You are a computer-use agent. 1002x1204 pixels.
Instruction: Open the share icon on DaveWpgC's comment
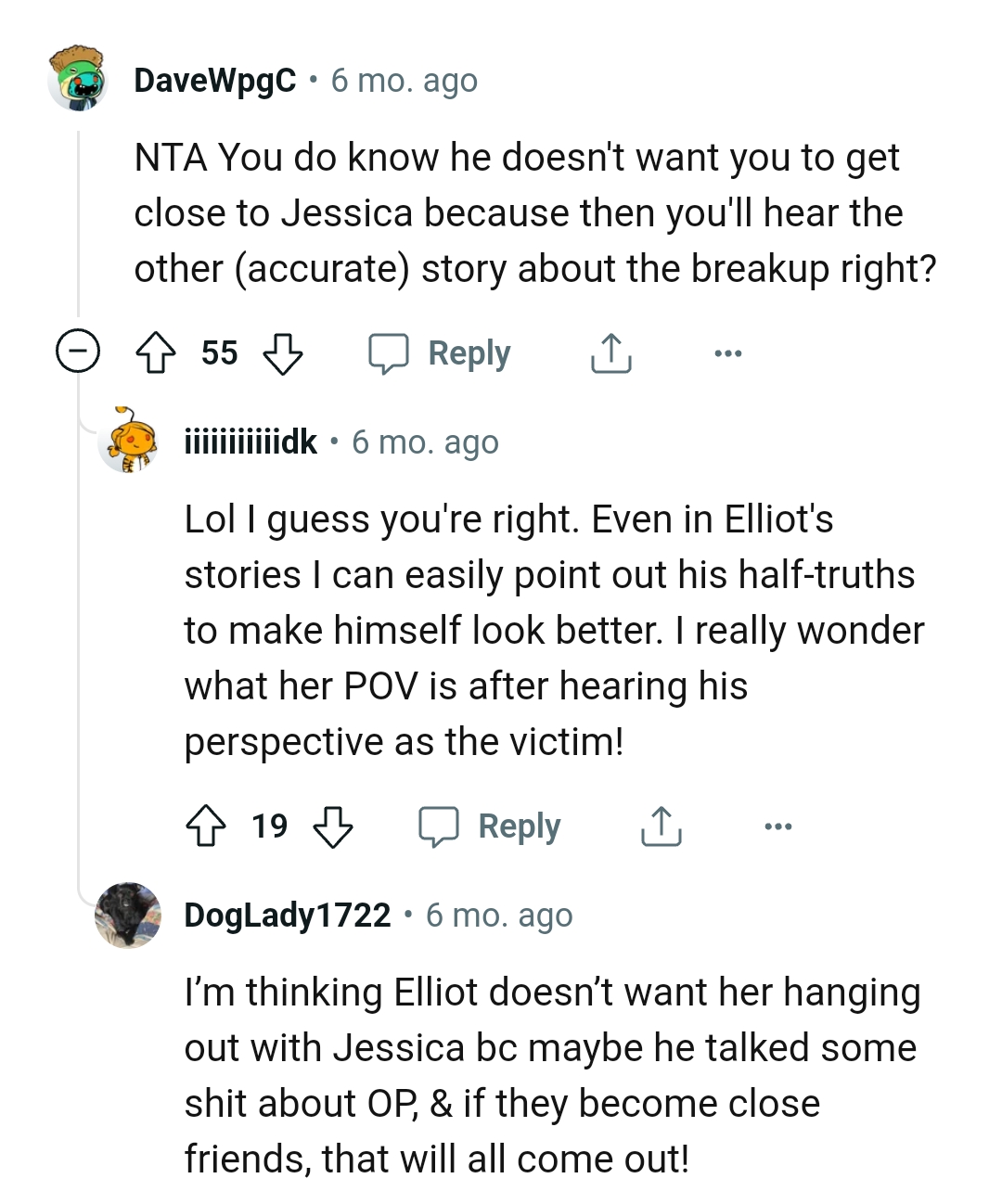click(610, 352)
